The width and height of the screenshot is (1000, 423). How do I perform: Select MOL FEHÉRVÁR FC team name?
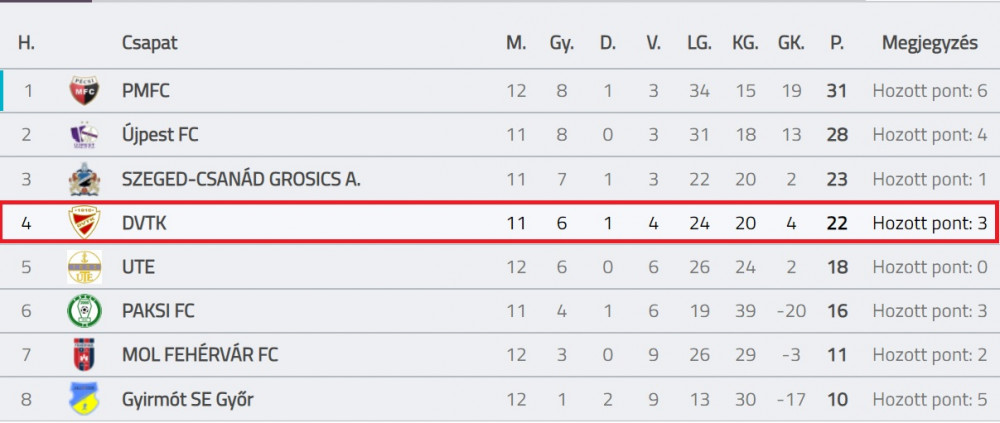click(x=200, y=355)
